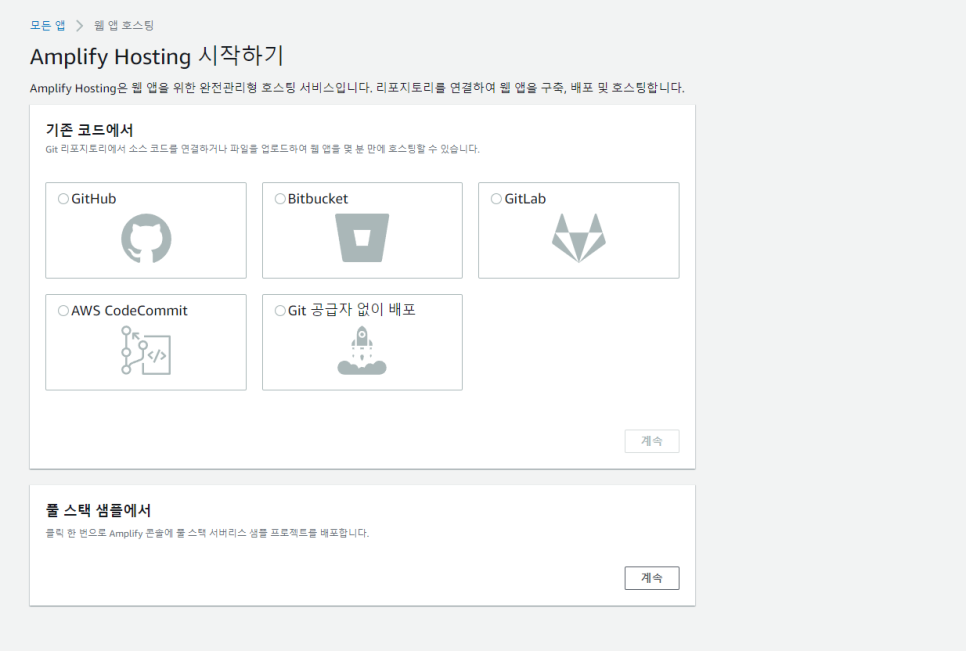Click the GitHub label text
The height and width of the screenshot is (651, 966).
click(x=94, y=198)
